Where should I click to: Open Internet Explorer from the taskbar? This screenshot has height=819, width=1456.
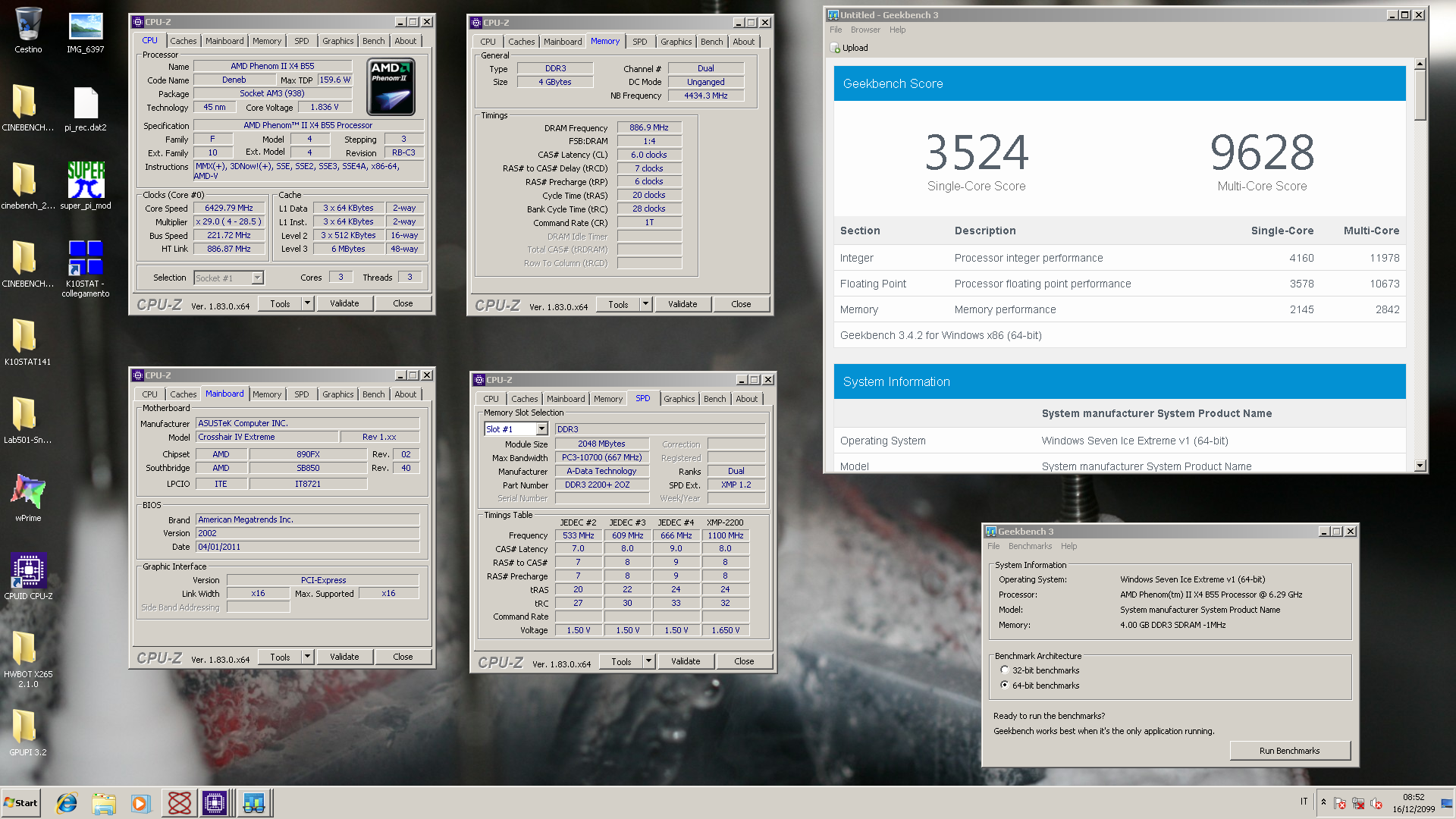[x=67, y=803]
